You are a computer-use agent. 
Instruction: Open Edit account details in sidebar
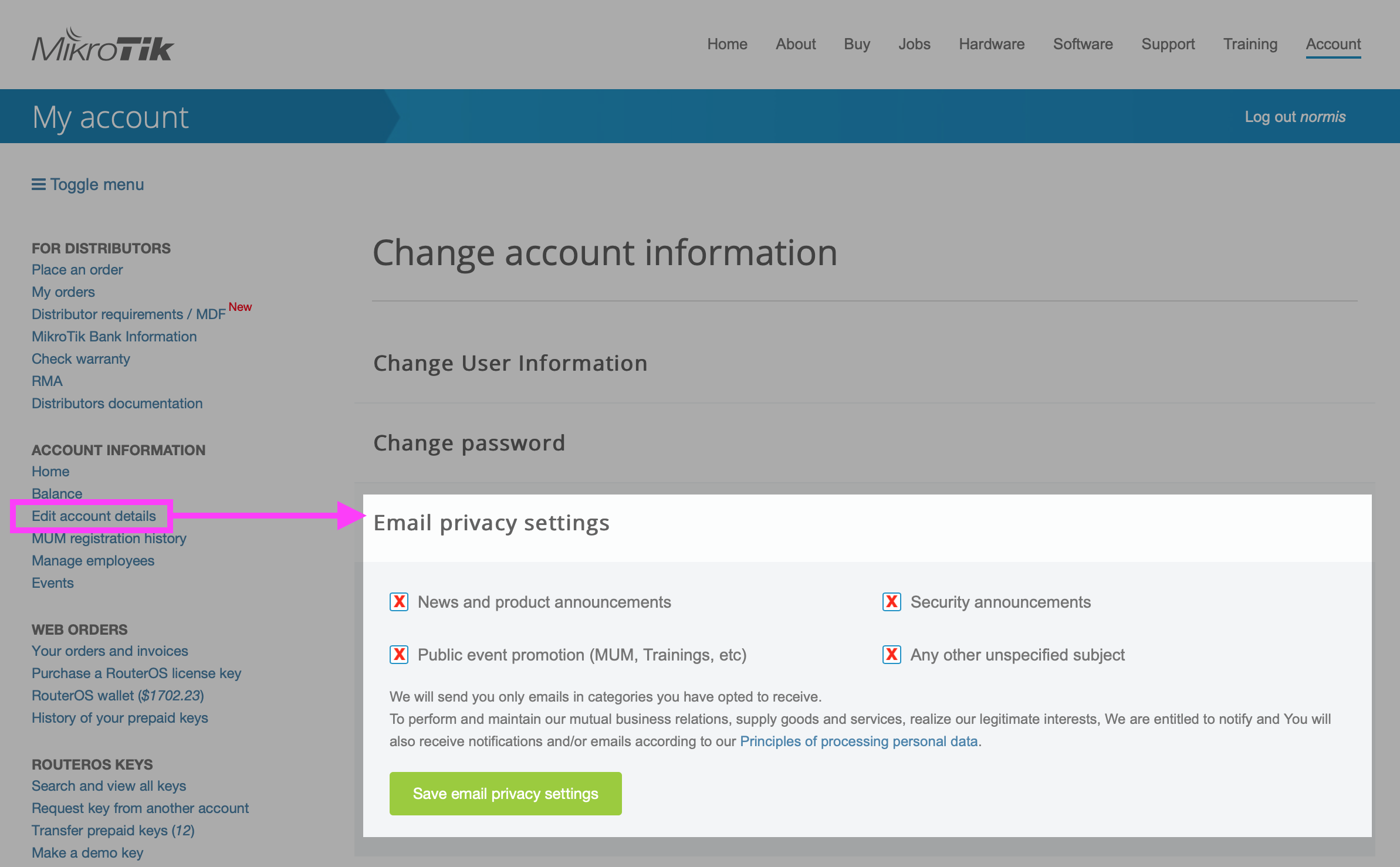coord(94,516)
